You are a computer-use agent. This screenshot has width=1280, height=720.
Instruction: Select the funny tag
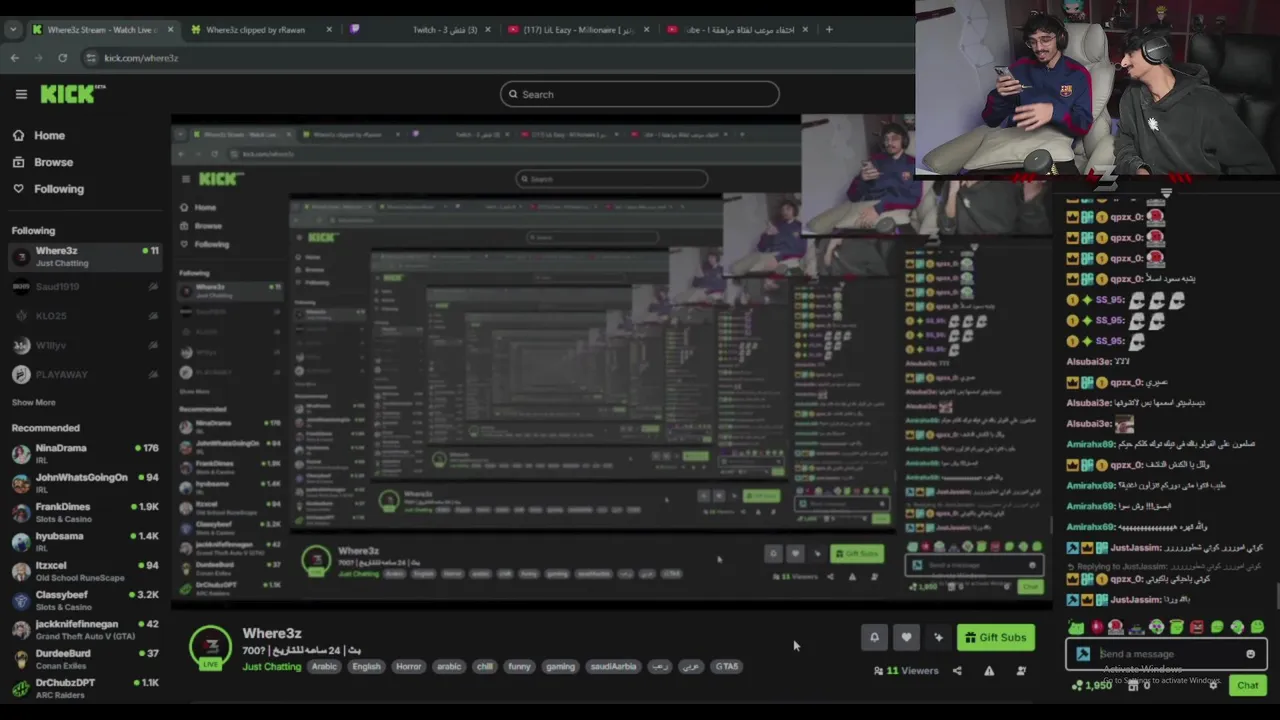click(519, 666)
